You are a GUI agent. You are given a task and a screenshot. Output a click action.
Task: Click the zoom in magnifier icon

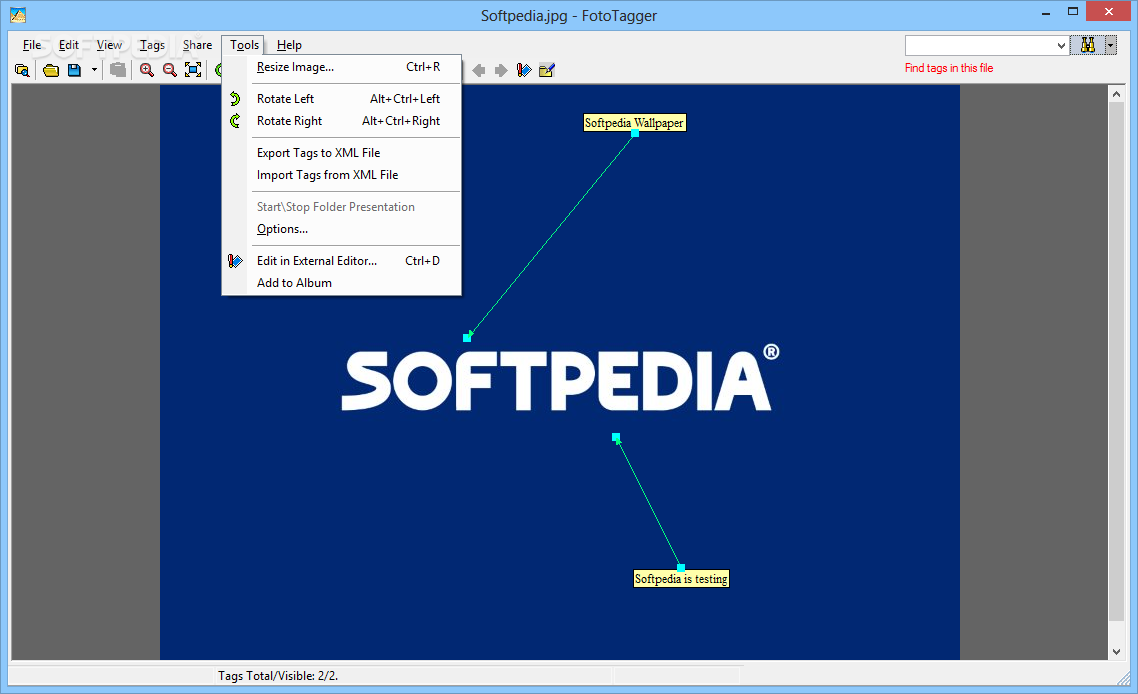[x=147, y=70]
